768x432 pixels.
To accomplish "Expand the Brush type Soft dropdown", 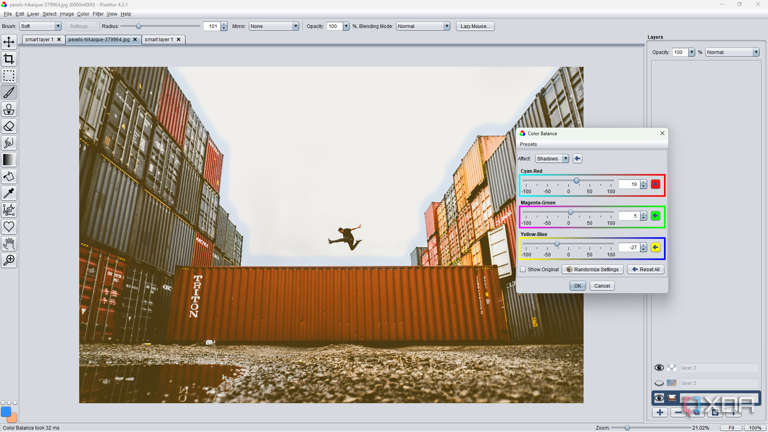I will (41, 26).
